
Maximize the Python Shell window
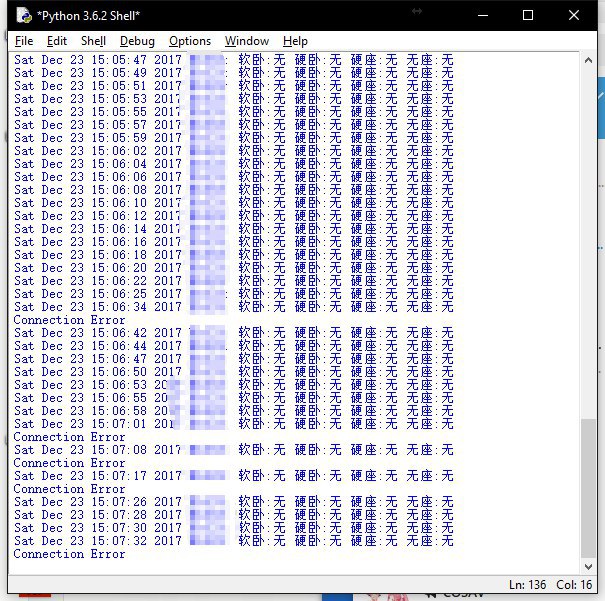coord(528,15)
